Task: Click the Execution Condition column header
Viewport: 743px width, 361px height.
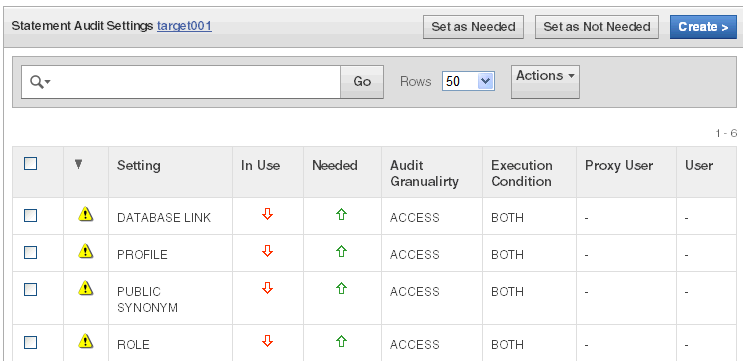Action: click(x=521, y=173)
